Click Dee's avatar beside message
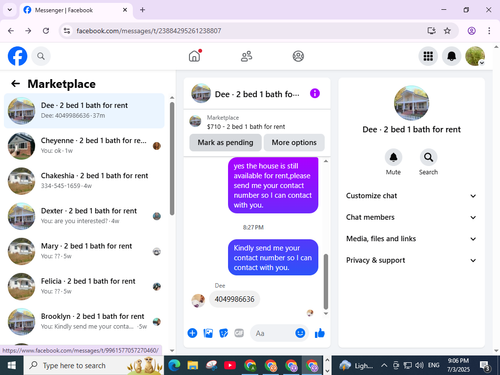 coord(198,300)
